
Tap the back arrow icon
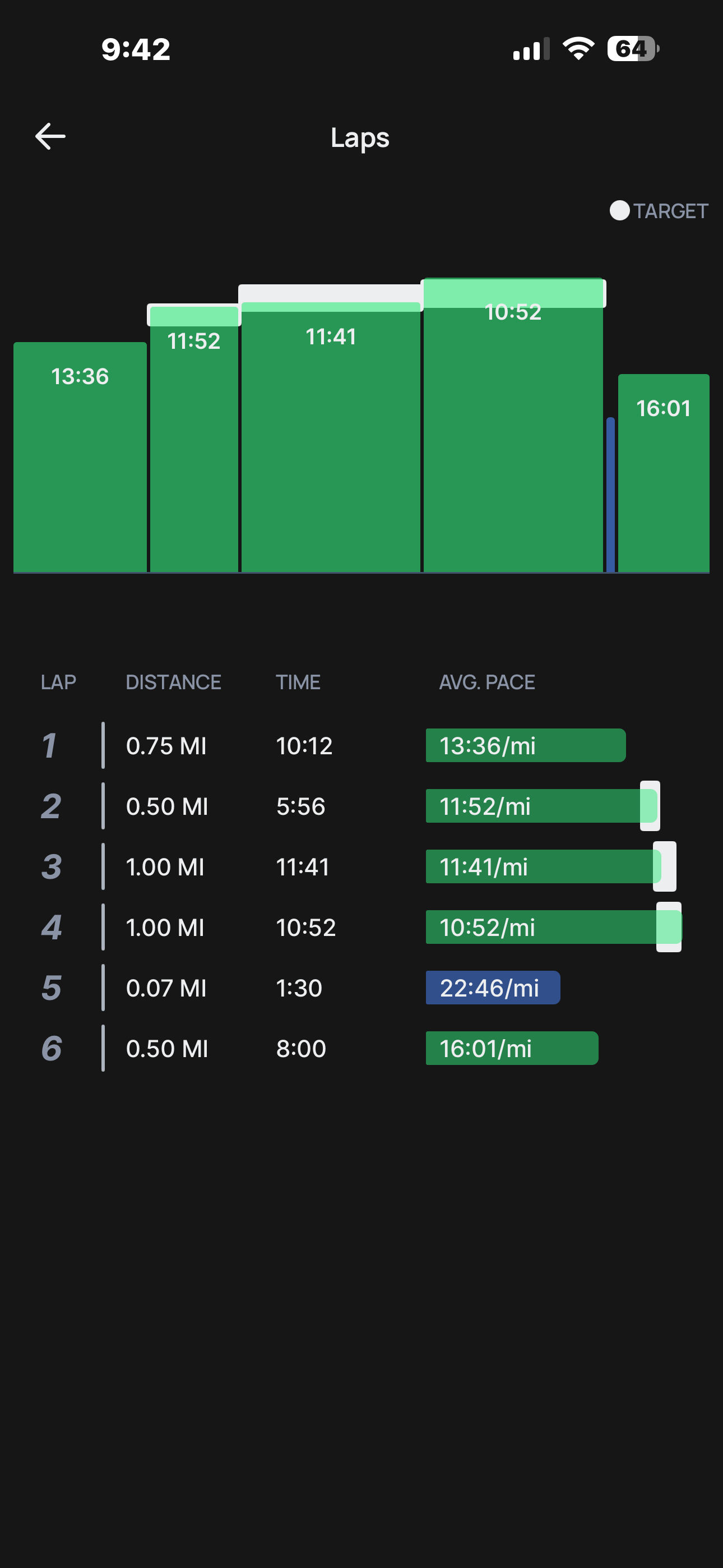50,136
